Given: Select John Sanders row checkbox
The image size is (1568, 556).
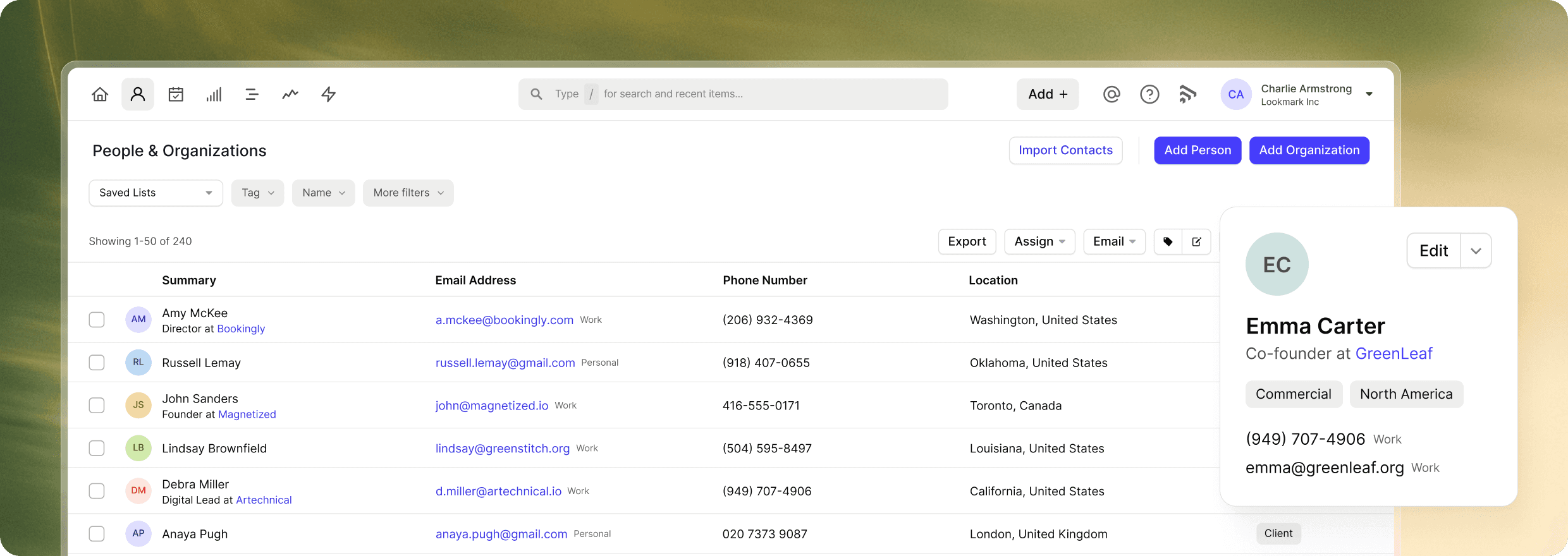Looking at the screenshot, I should (97, 405).
